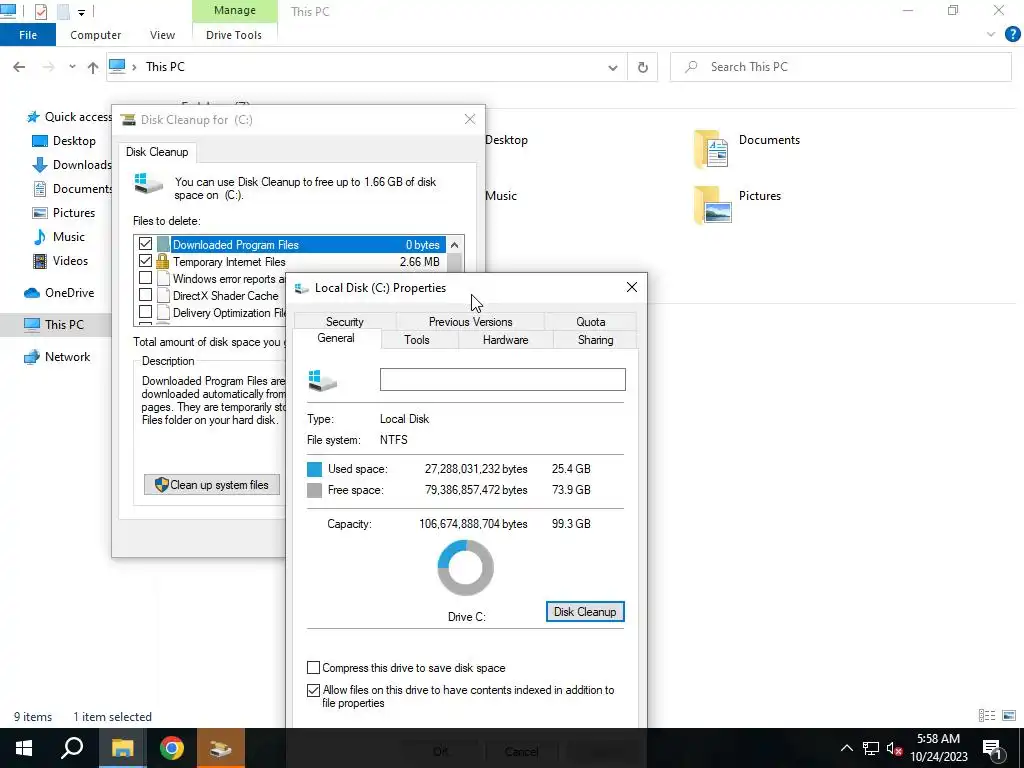Open the Documents folder icon
This screenshot has height=768, width=1024.
(x=711, y=149)
